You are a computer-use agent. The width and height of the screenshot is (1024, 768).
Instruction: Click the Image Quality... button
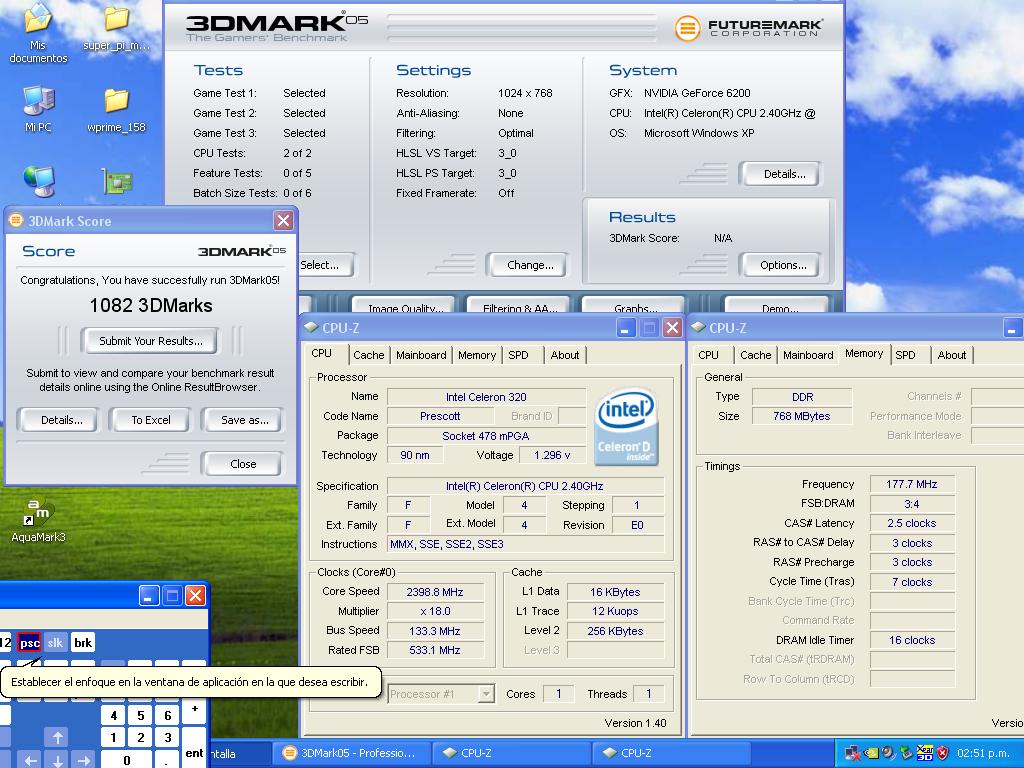point(405,306)
